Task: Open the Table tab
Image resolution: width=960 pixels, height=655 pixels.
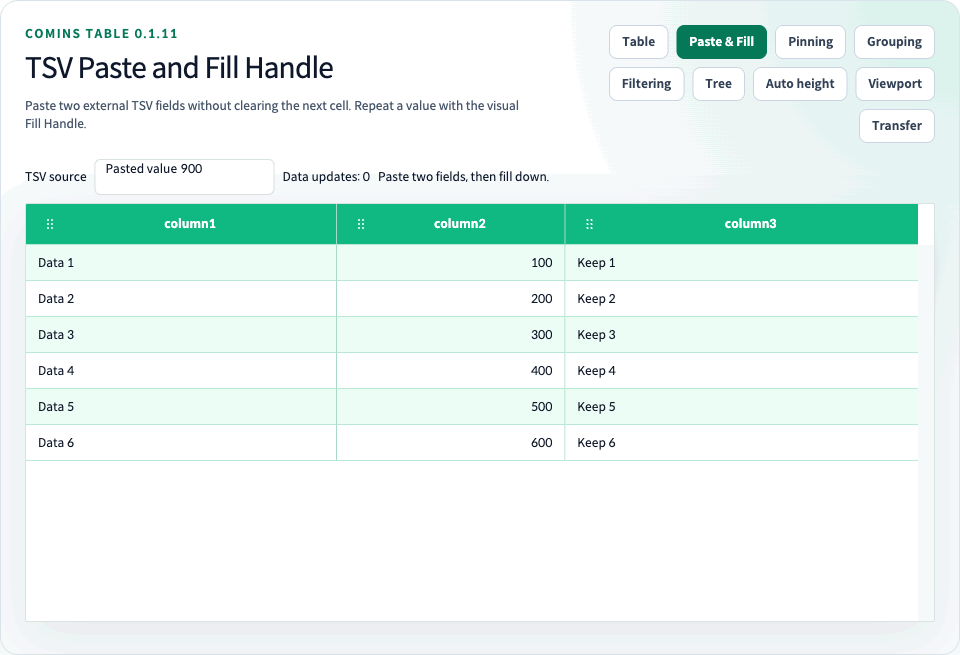Action: click(639, 42)
